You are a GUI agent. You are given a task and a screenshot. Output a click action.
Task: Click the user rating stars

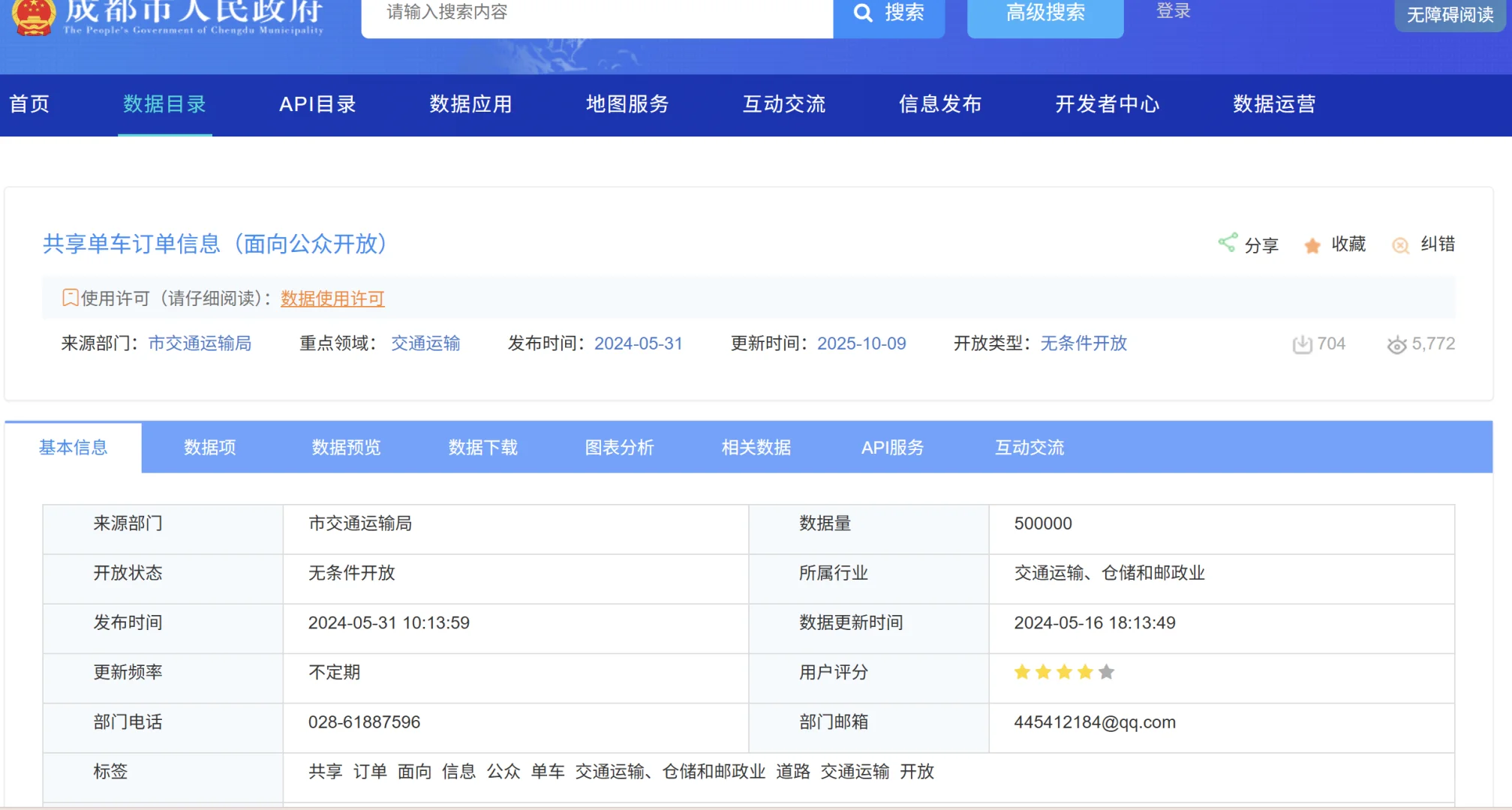pyautogui.click(x=1063, y=673)
